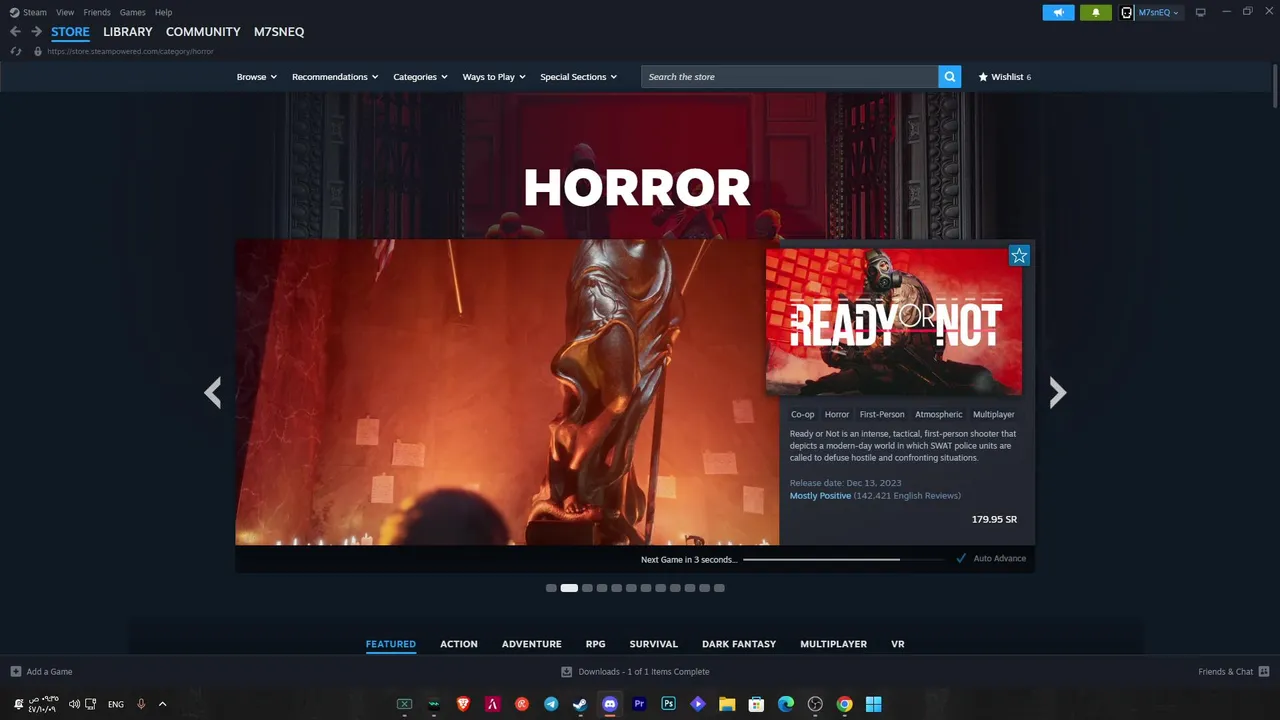Screen dimensions: 1280x720
Task: Toggle microphone icon in system tray
Action: coord(141,704)
